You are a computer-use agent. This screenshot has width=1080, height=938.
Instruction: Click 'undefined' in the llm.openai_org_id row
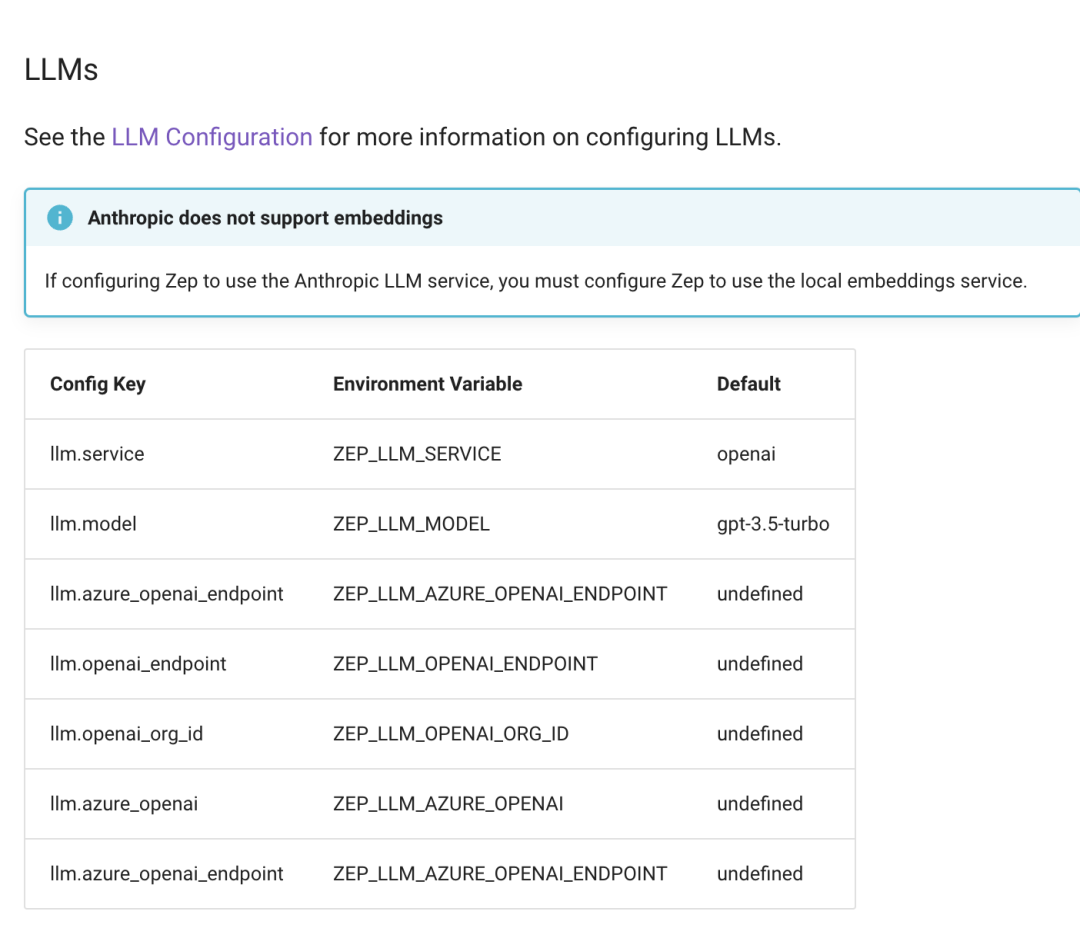click(759, 734)
